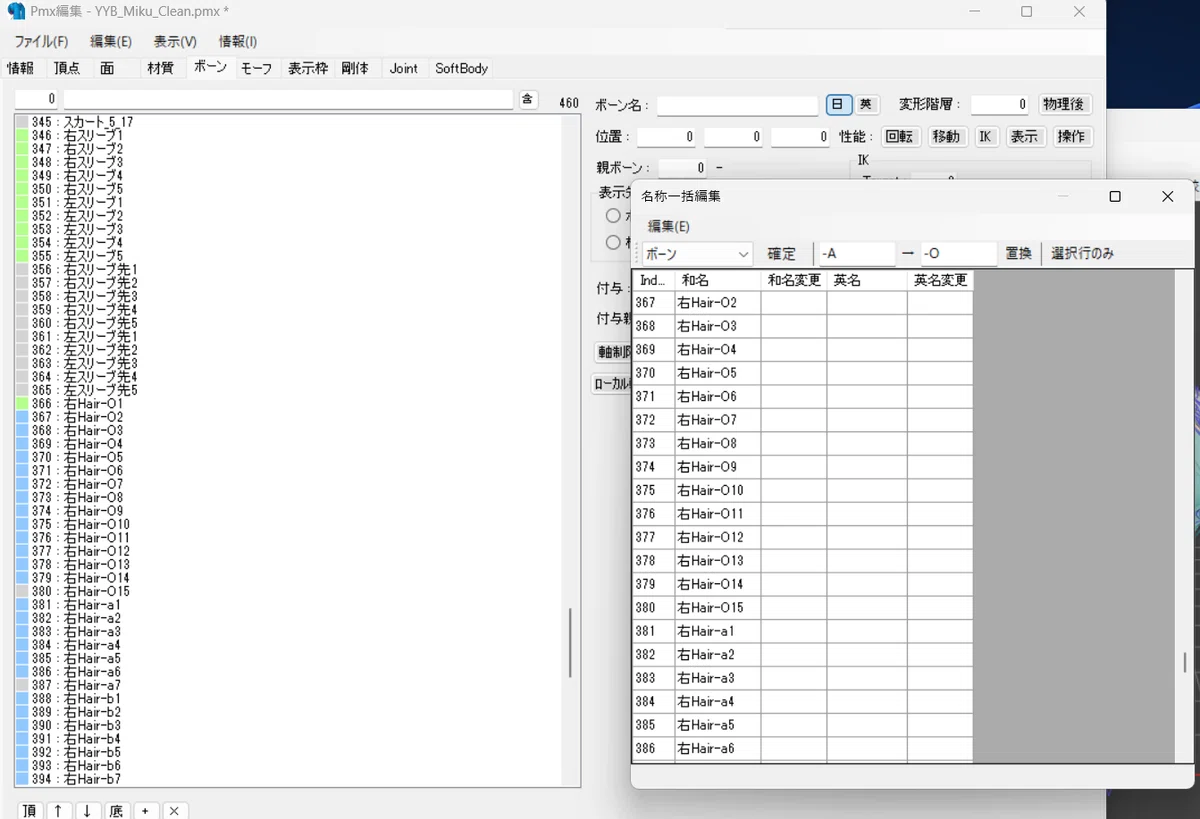Toggle the 操作 property button
1200x819 pixels.
tap(1072, 136)
